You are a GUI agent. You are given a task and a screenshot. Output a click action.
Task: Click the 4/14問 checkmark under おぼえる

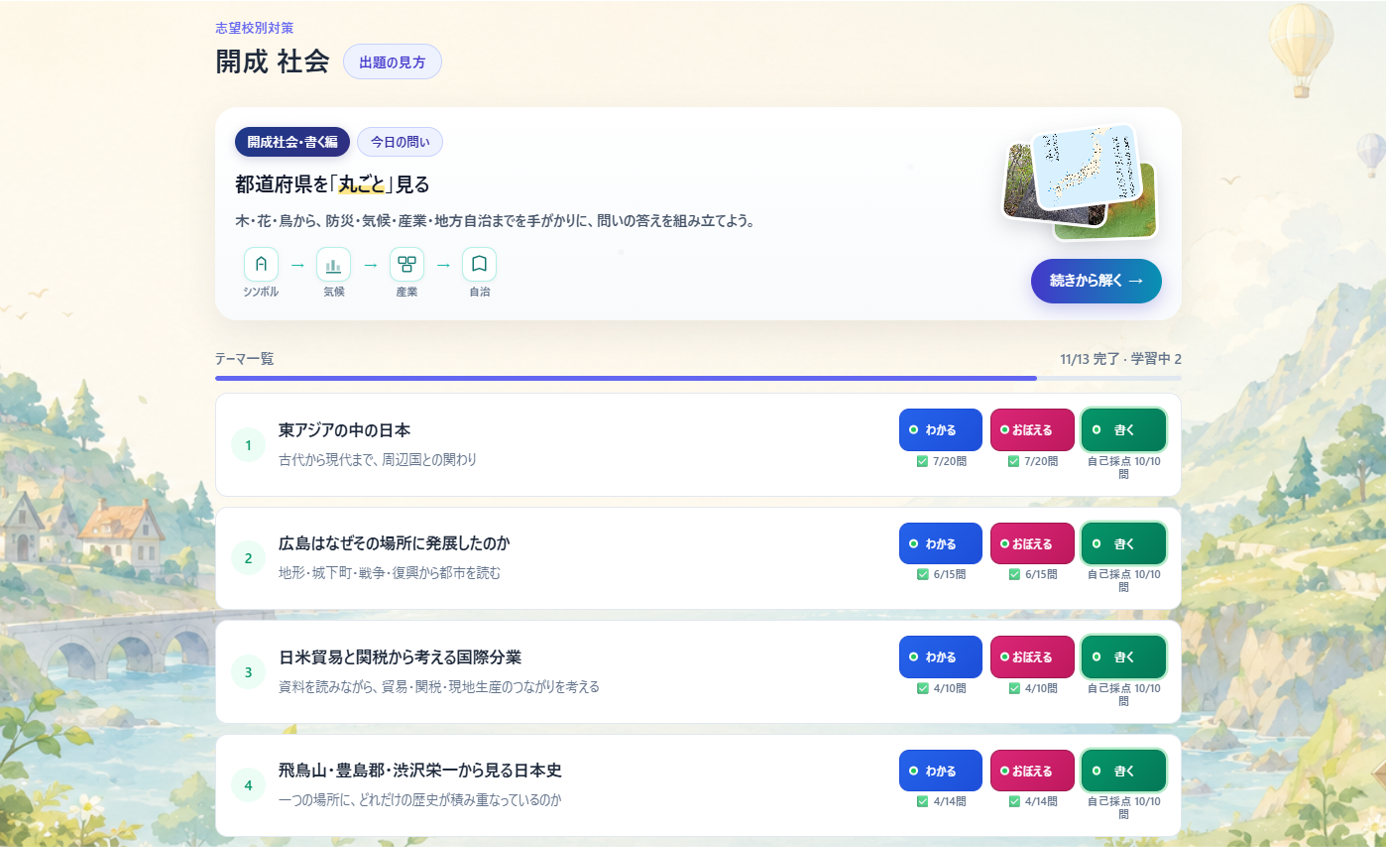point(1013,802)
